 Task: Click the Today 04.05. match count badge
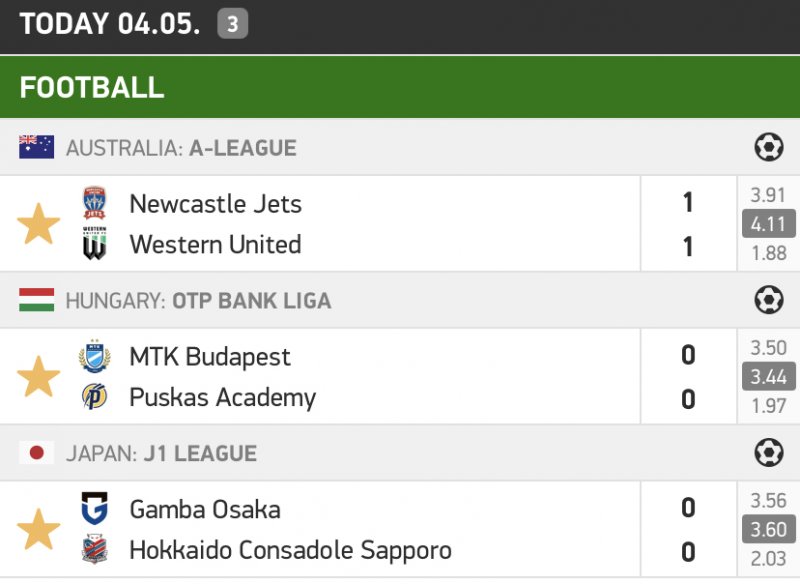pyautogui.click(x=232, y=24)
